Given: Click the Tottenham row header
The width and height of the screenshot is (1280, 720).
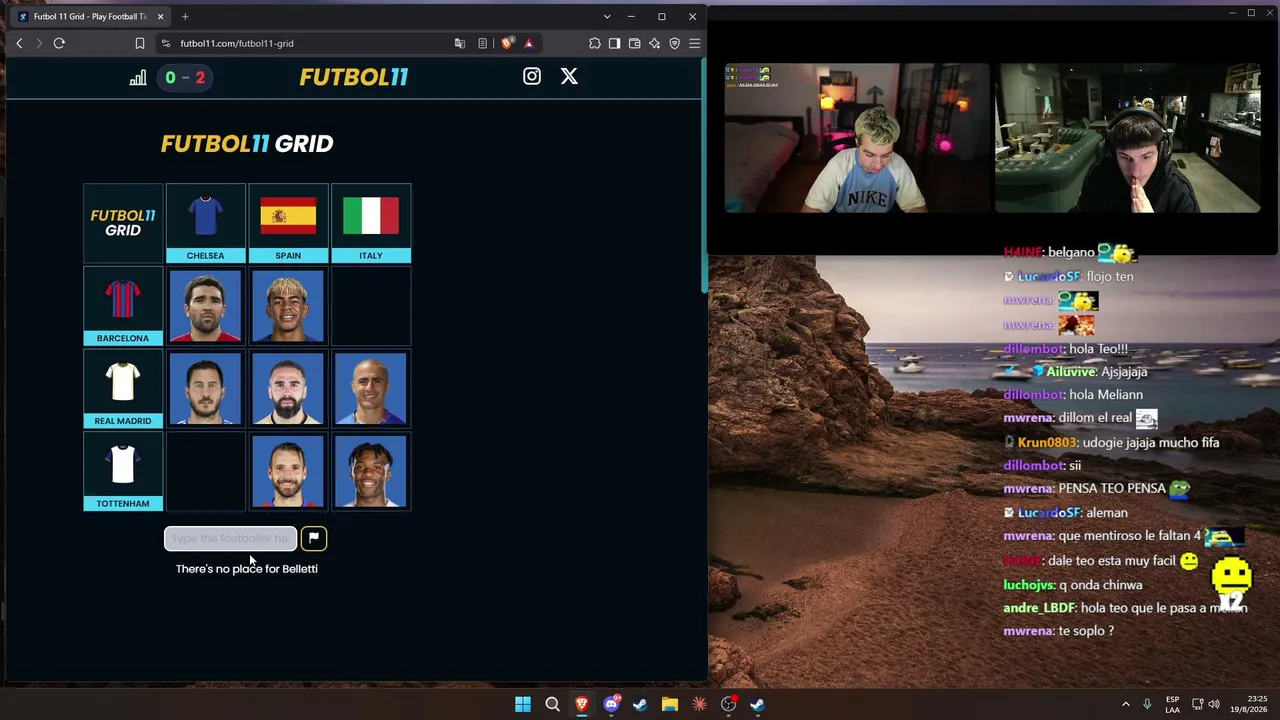Looking at the screenshot, I should click(123, 472).
